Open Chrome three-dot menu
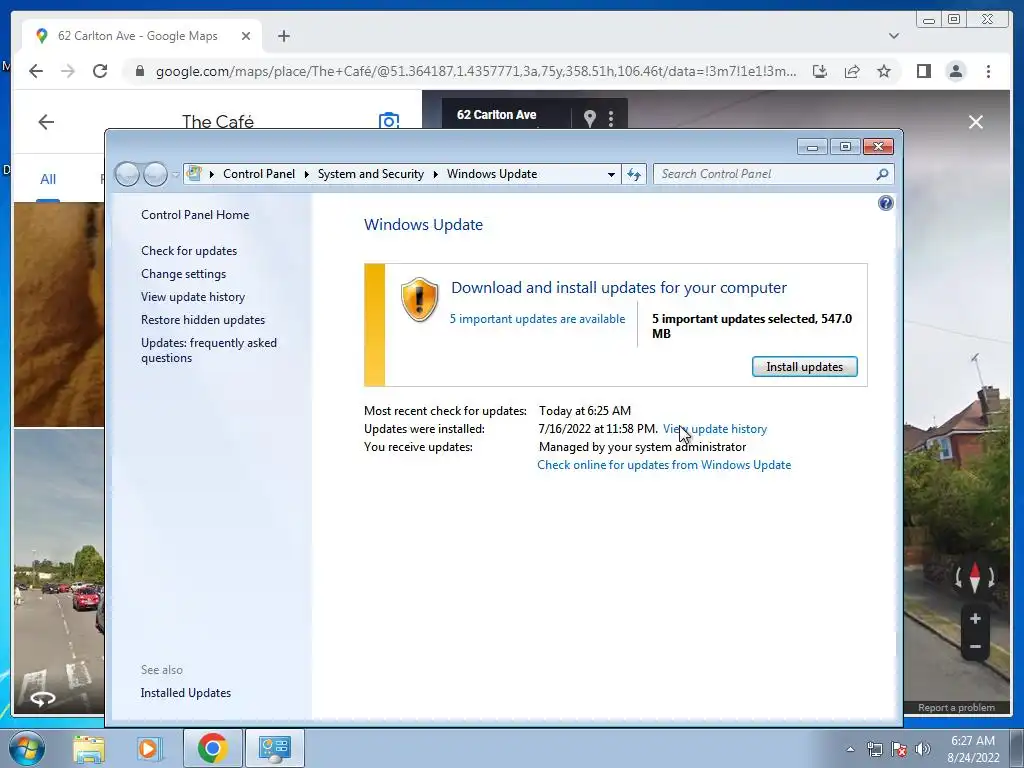 point(988,71)
